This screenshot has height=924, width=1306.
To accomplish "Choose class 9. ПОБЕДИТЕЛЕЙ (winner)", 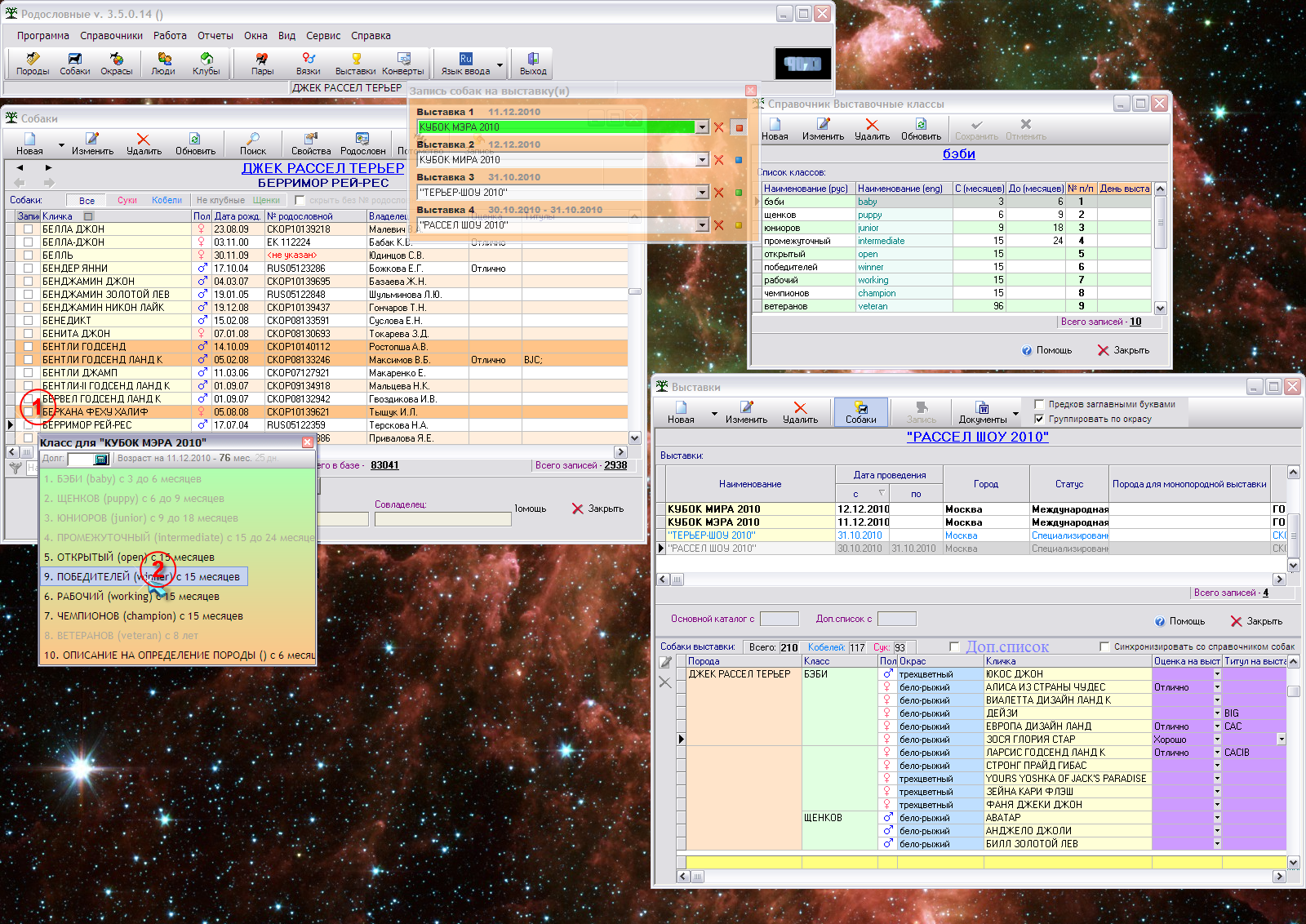I will (144, 576).
